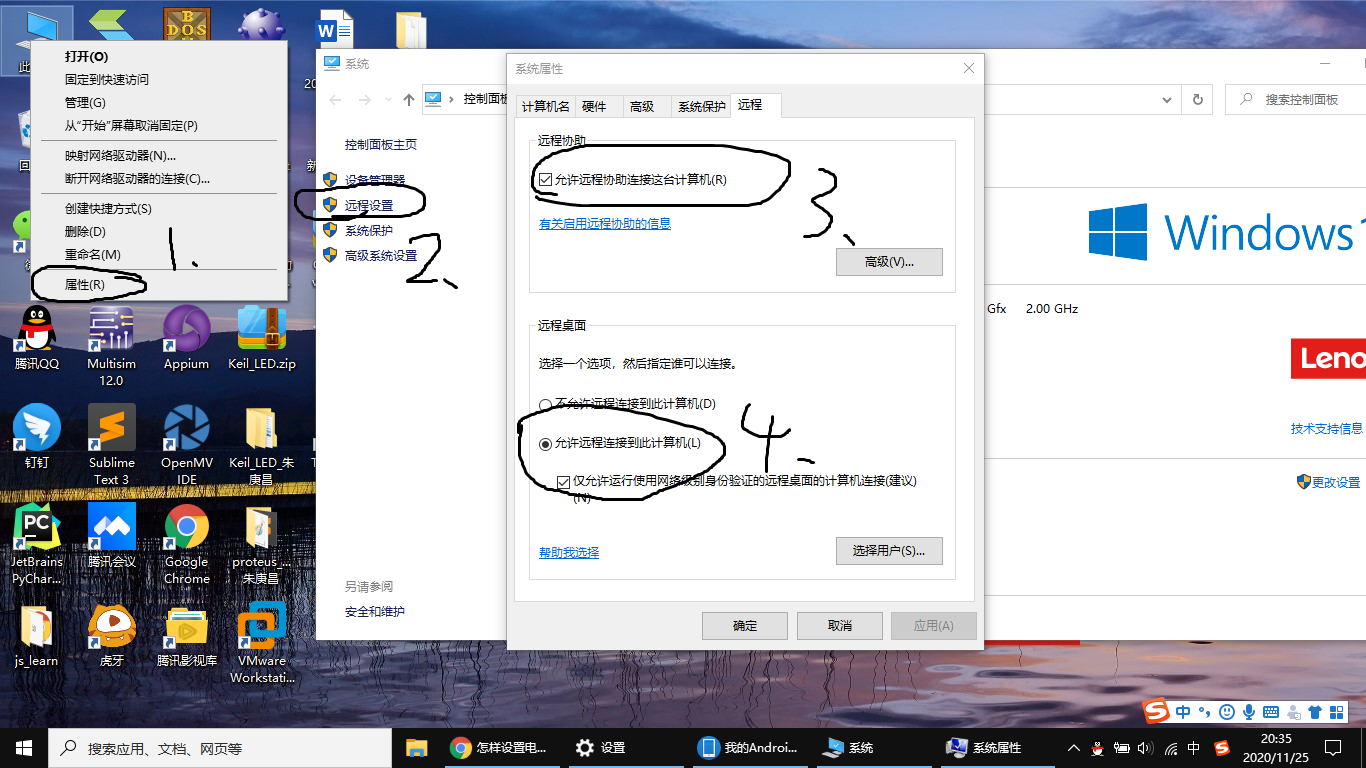Image resolution: width=1366 pixels, height=768 pixels.
Task: Click the 选择用户(S) button
Action: [x=889, y=551]
